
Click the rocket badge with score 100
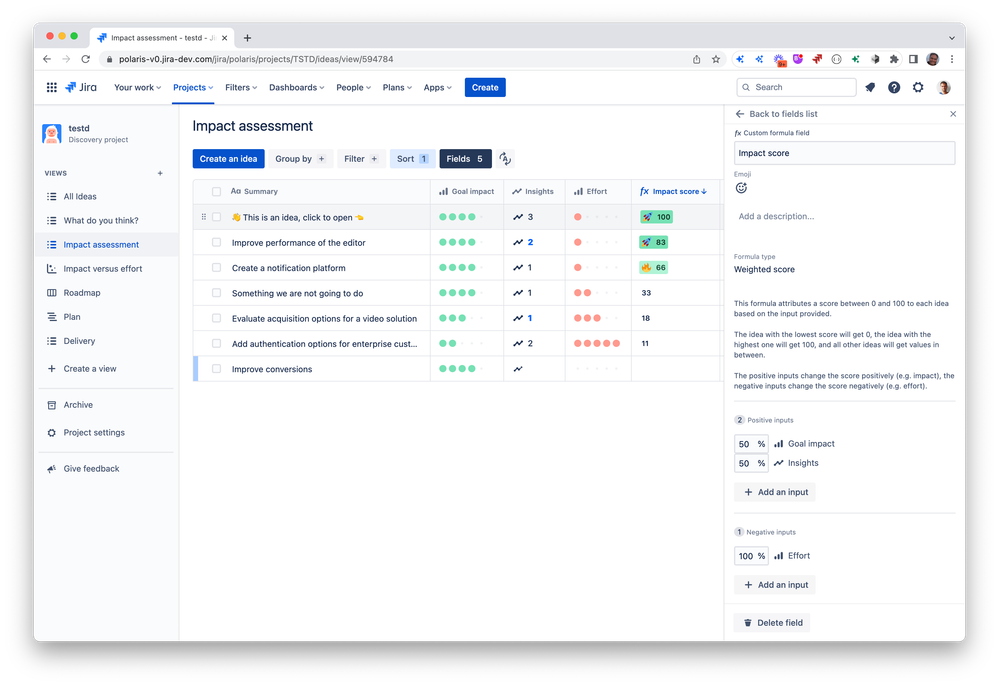(x=656, y=217)
